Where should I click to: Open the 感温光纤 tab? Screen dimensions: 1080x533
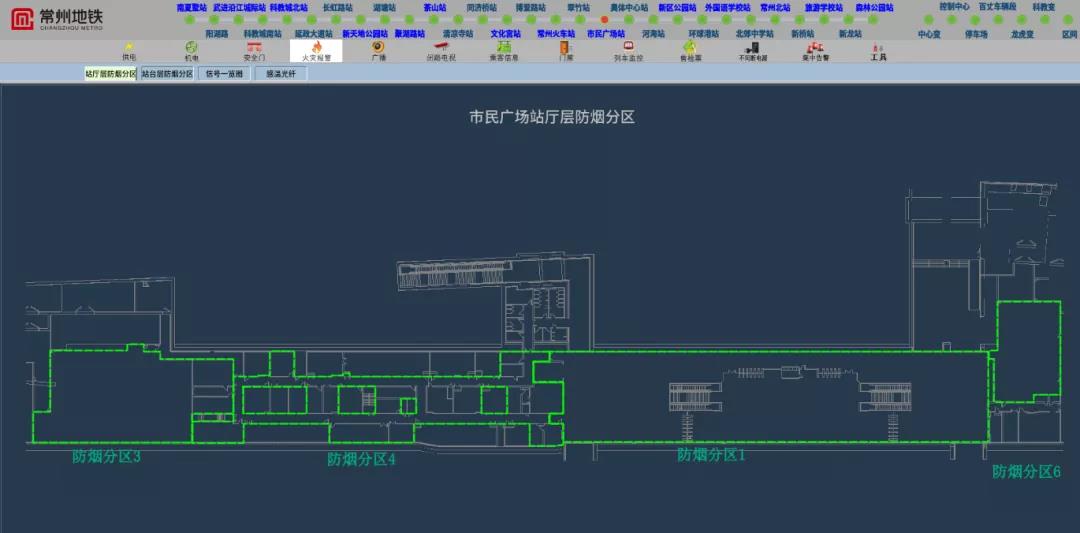pyautogui.click(x=280, y=74)
